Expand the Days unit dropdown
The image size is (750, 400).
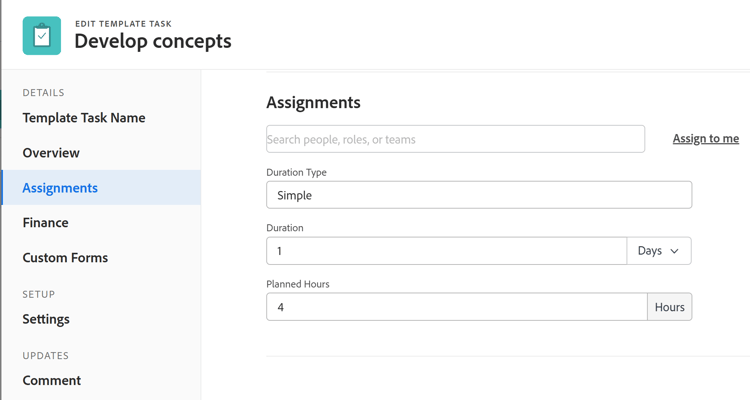pyautogui.click(x=658, y=251)
